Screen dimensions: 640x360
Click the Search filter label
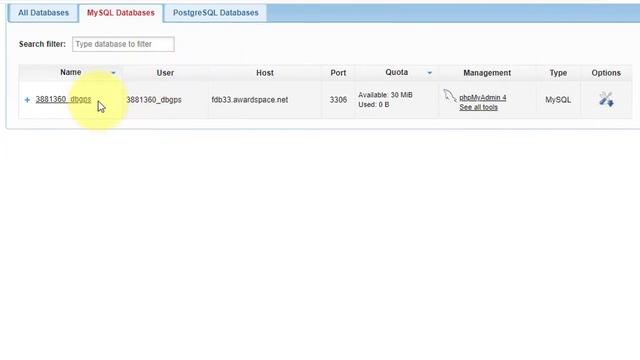(42, 44)
